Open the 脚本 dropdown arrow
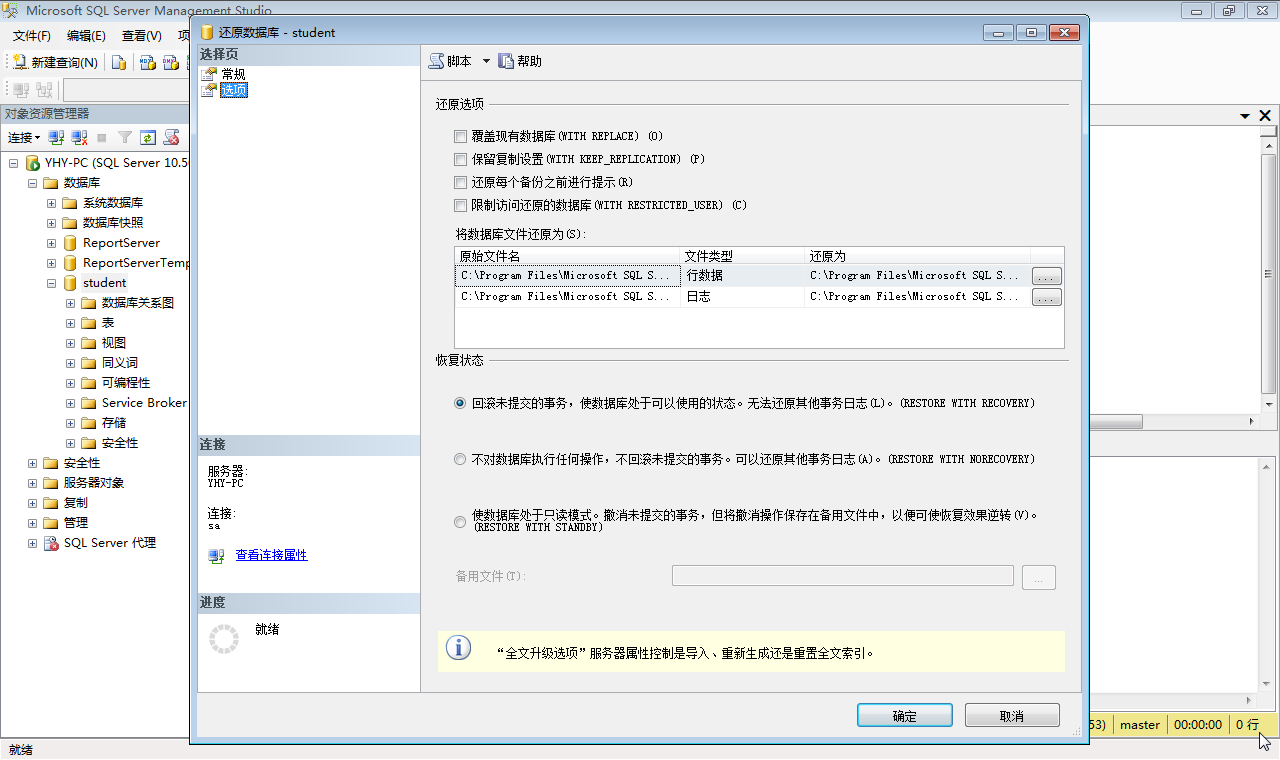1280x760 pixels. [486, 61]
